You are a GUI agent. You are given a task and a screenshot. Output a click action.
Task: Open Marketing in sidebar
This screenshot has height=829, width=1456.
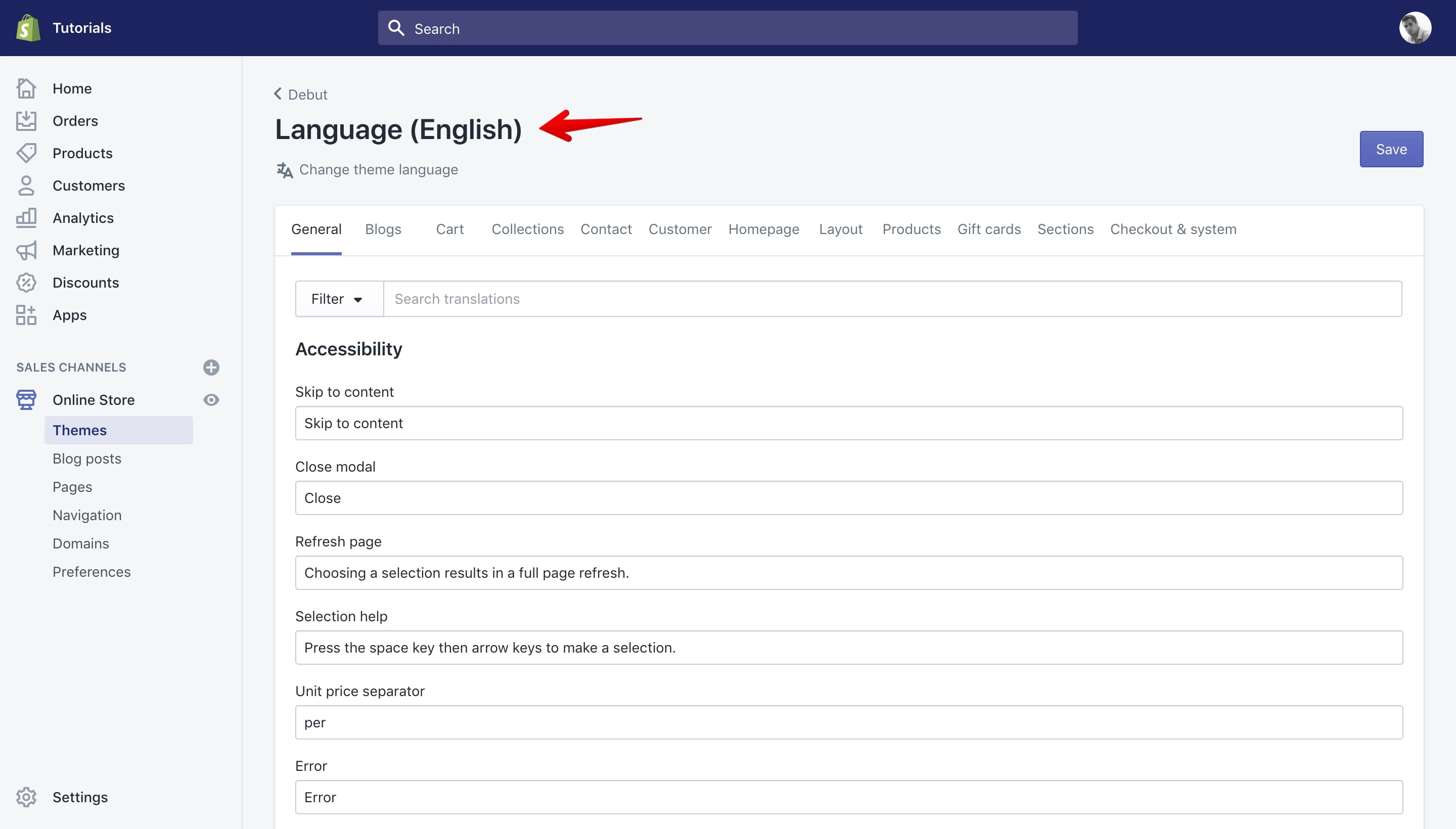click(x=86, y=251)
